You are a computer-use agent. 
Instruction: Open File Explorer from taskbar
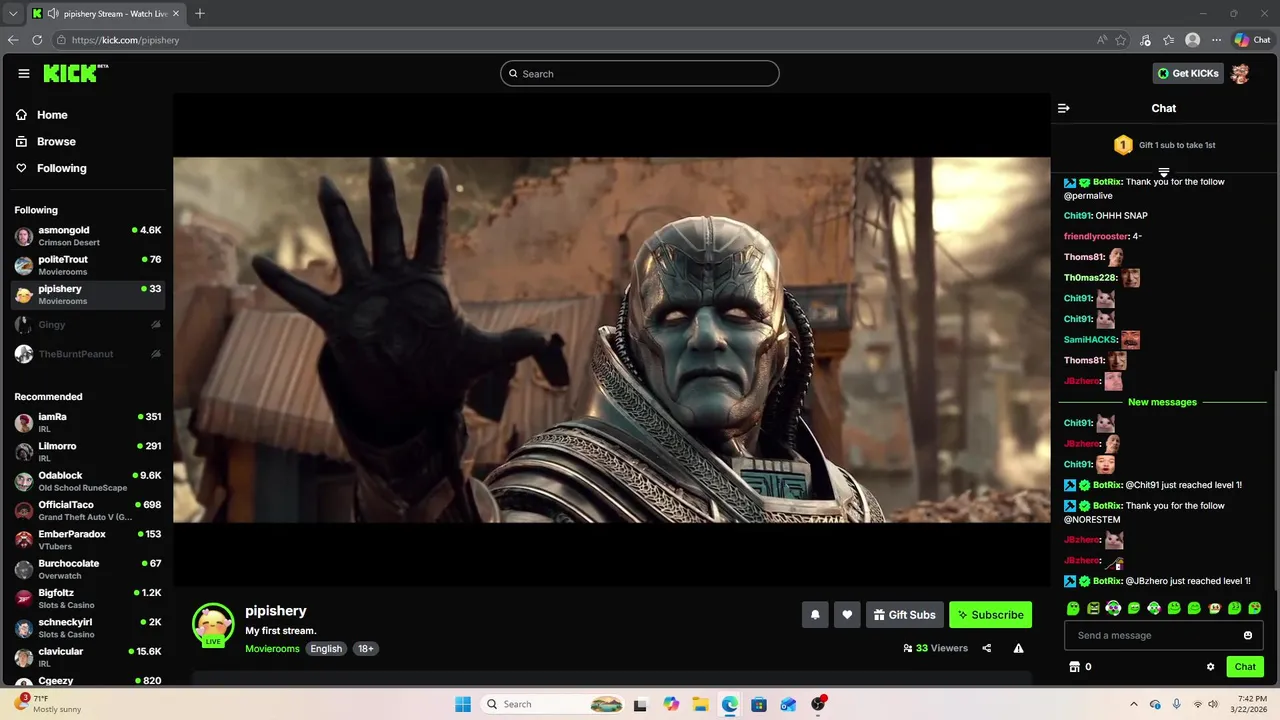(700, 704)
